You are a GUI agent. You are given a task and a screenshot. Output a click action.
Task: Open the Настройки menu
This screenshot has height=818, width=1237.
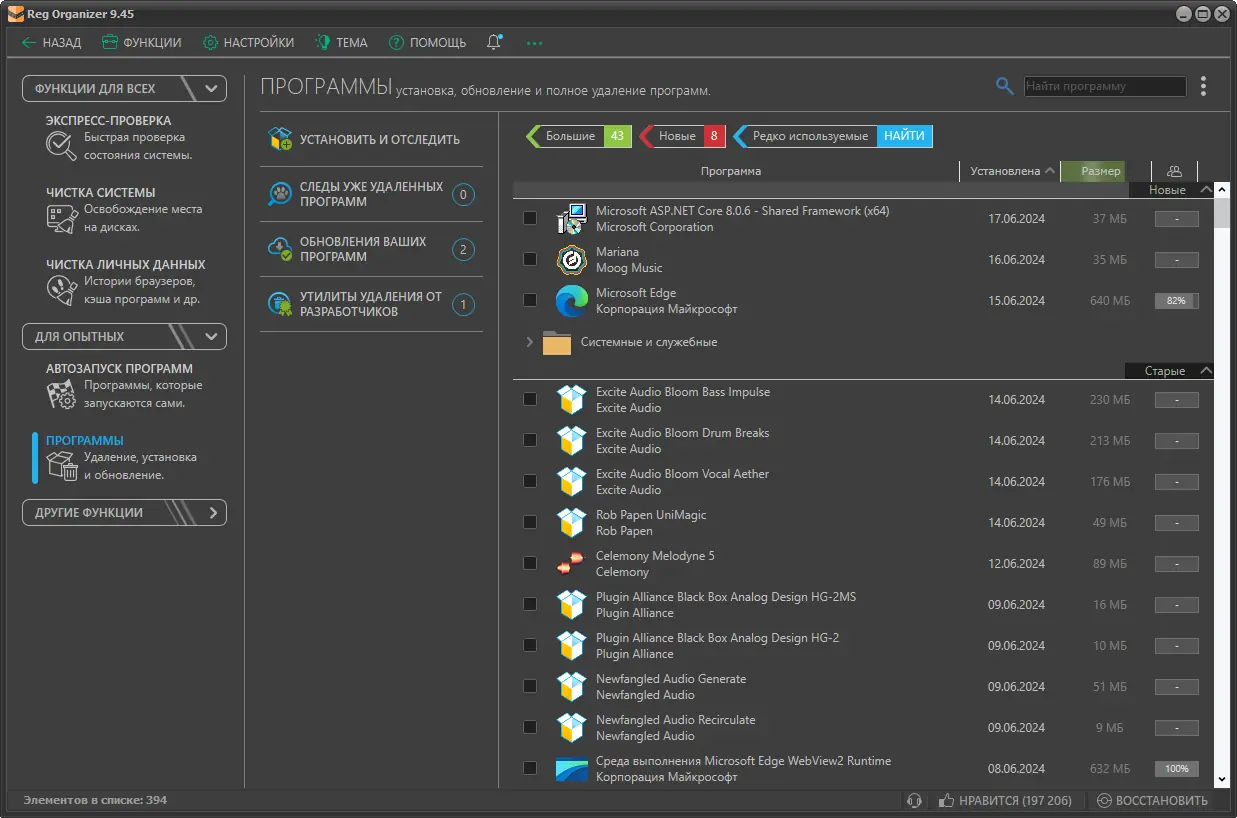pyautogui.click(x=248, y=42)
